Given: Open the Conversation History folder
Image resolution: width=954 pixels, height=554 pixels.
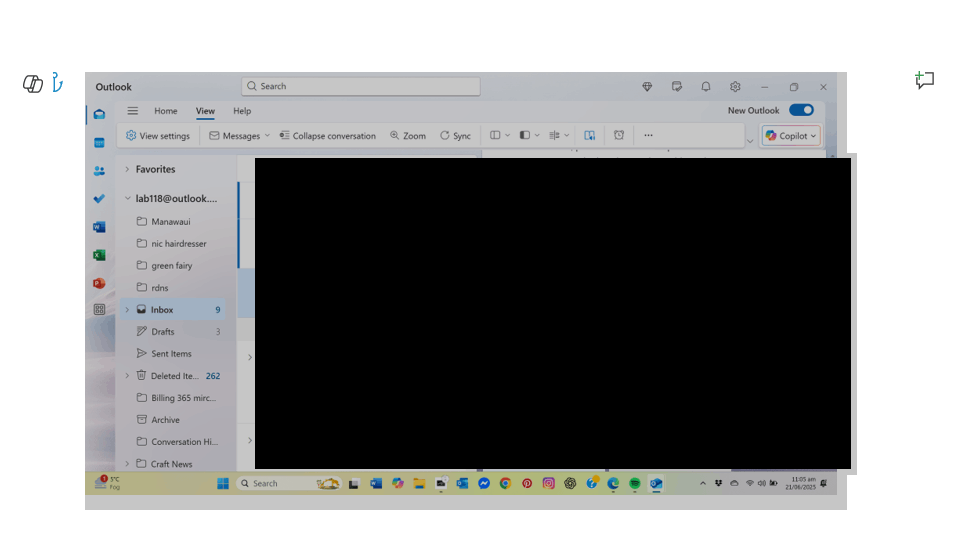Looking at the screenshot, I should (173, 441).
